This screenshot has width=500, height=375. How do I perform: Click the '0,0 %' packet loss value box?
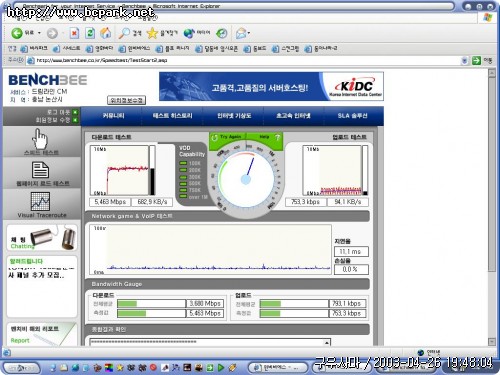click(351, 269)
